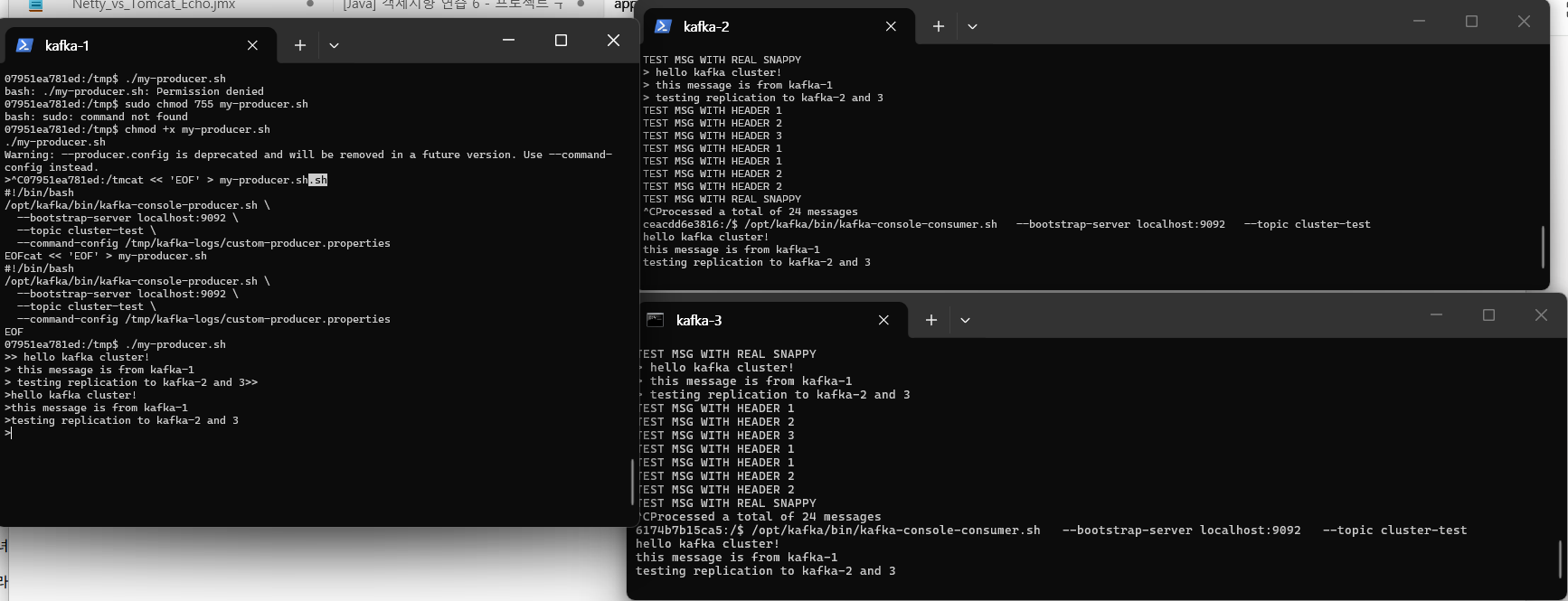Click 'Permission denied' line in kafka-1
Viewport: 1568px width, 601px height.
(134, 91)
